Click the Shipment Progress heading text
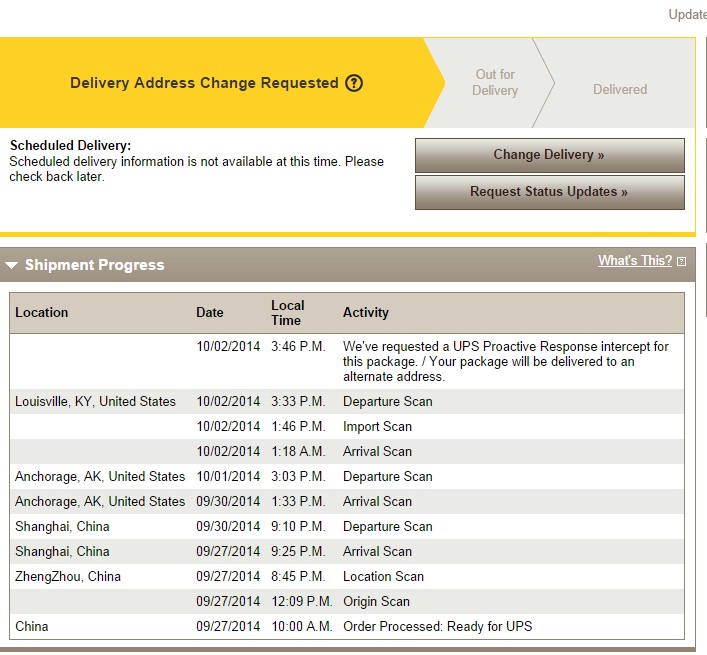 (x=95, y=265)
